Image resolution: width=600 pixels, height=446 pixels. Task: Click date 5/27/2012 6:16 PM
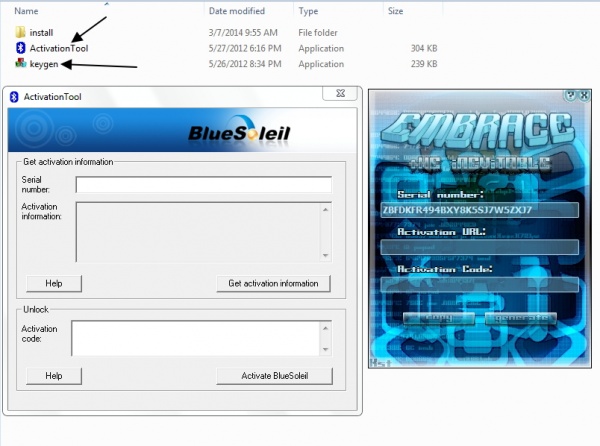point(245,48)
